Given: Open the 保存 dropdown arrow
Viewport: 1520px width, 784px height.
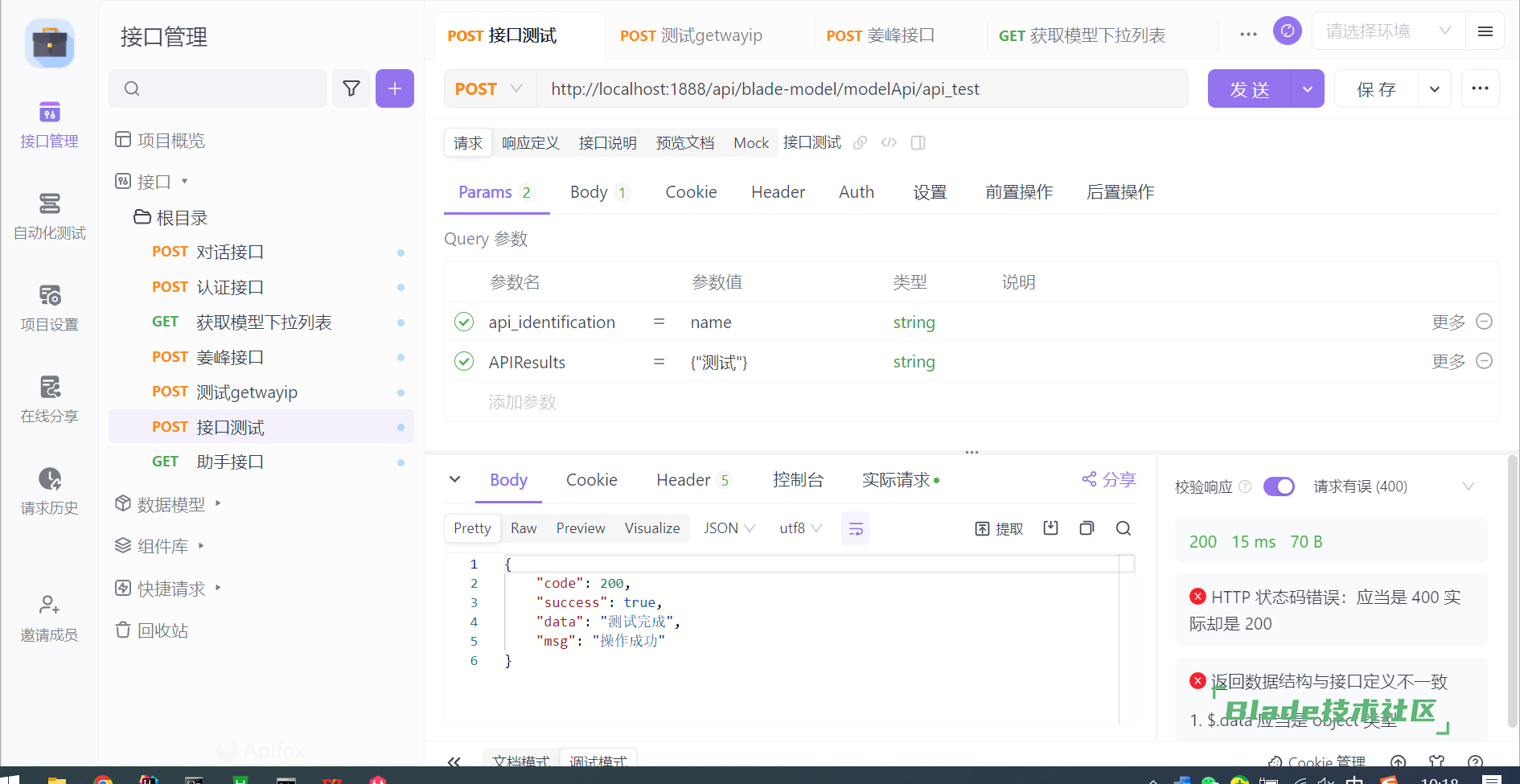Looking at the screenshot, I should point(1435,88).
